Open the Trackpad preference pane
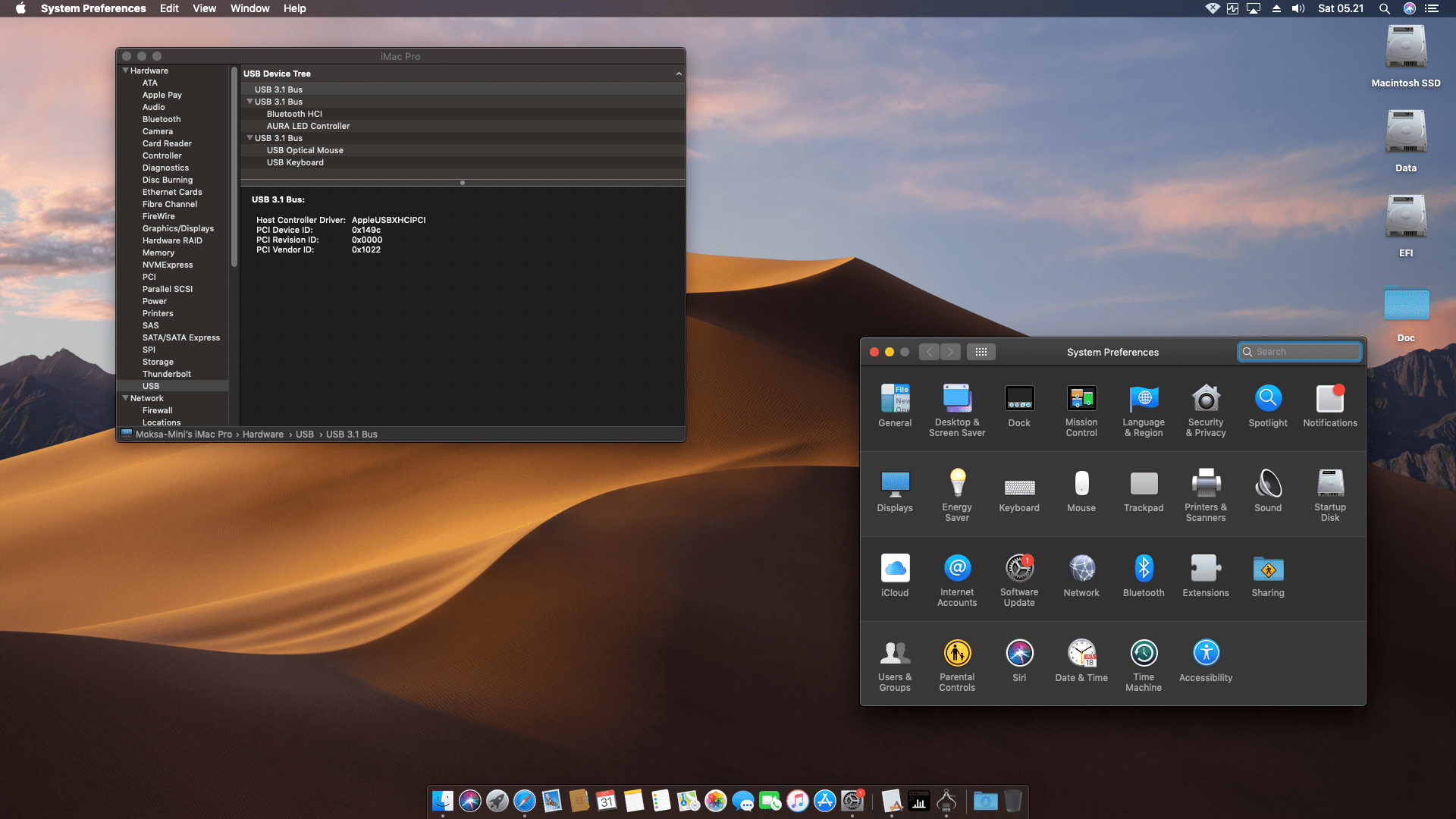The height and width of the screenshot is (819, 1456). [1144, 491]
